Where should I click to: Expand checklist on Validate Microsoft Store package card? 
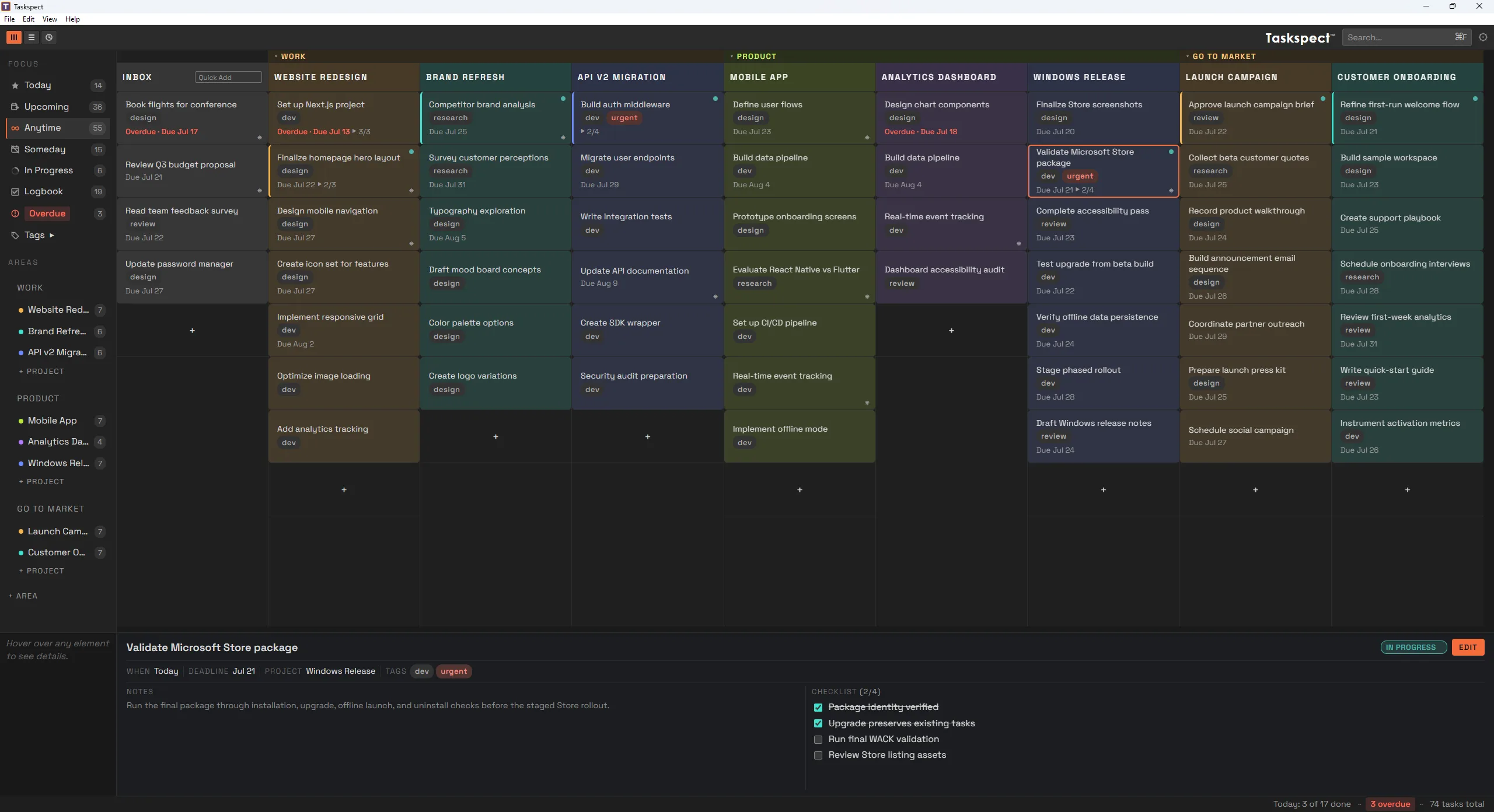click(1077, 190)
